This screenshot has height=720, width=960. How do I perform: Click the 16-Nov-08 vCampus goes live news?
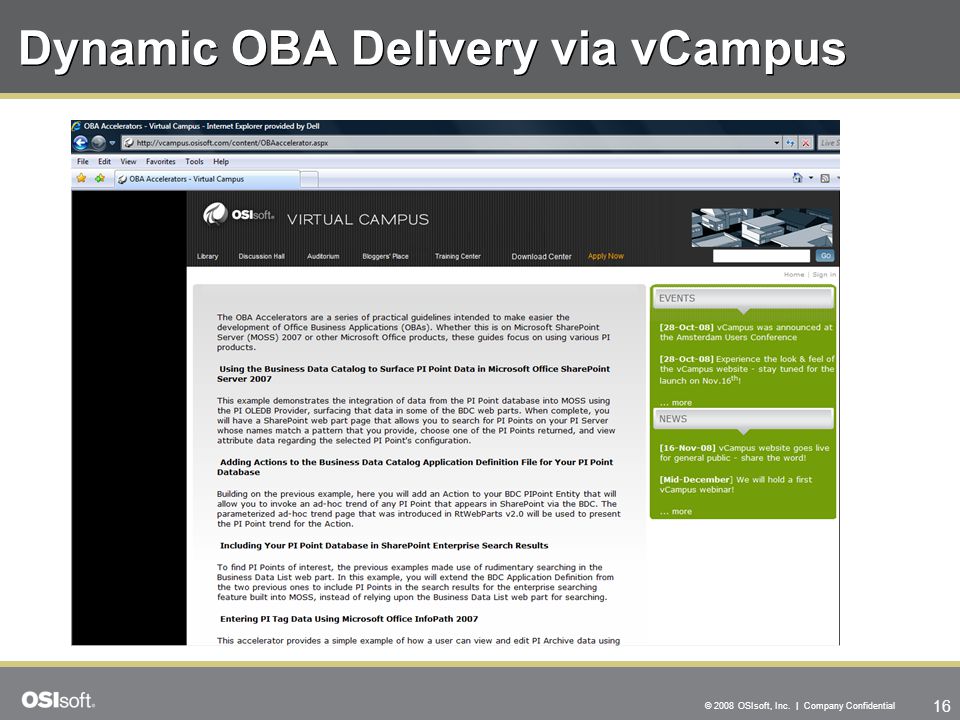click(x=744, y=453)
